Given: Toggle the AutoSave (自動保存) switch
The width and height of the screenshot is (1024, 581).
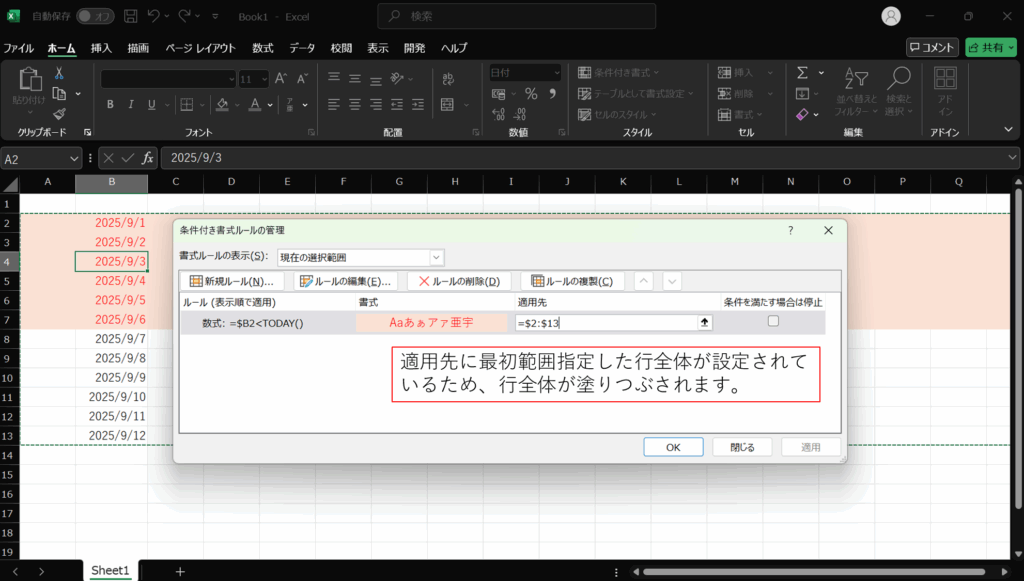Looking at the screenshot, I should (95, 16).
